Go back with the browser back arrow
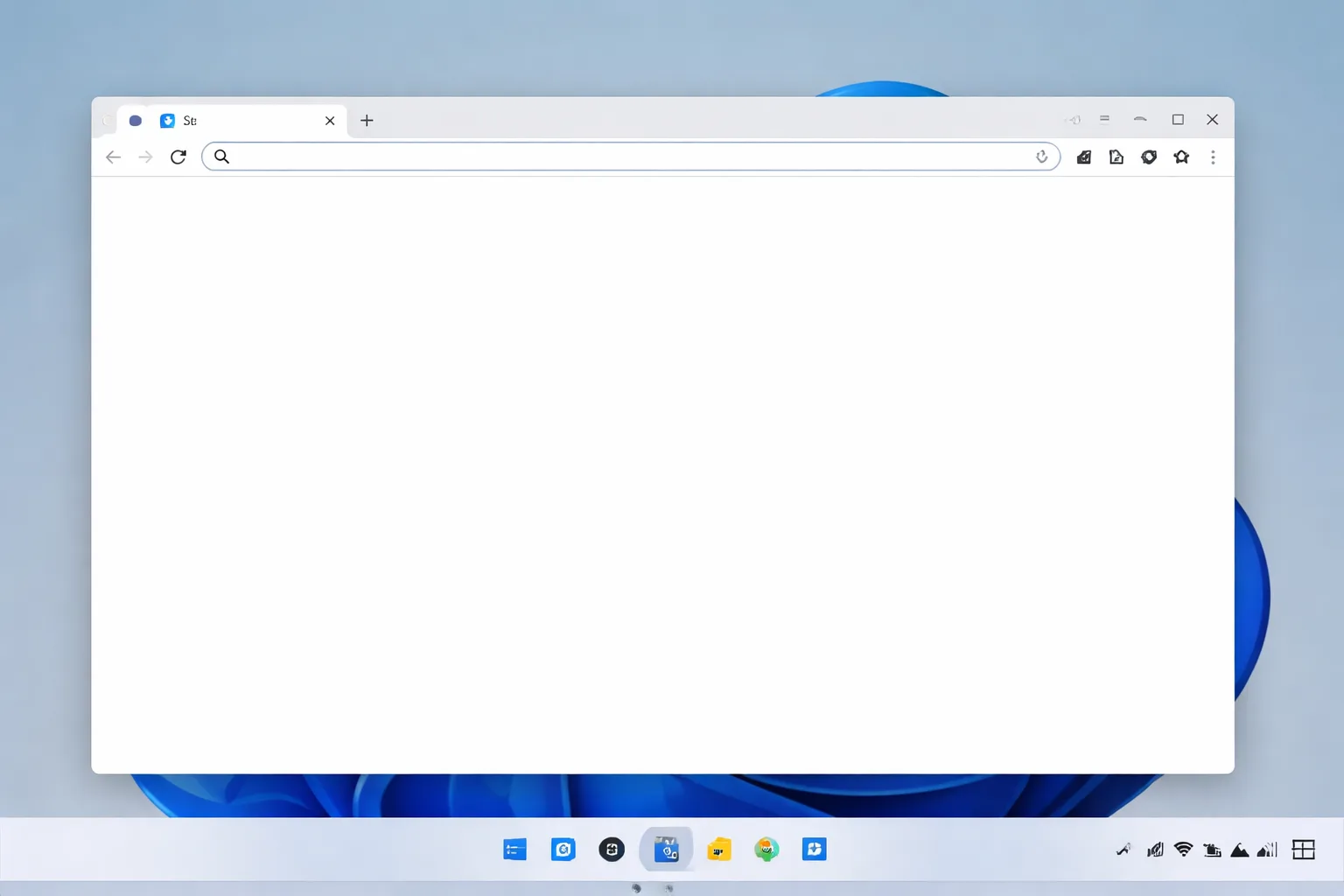This screenshot has height=896, width=1344. [x=113, y=157]
